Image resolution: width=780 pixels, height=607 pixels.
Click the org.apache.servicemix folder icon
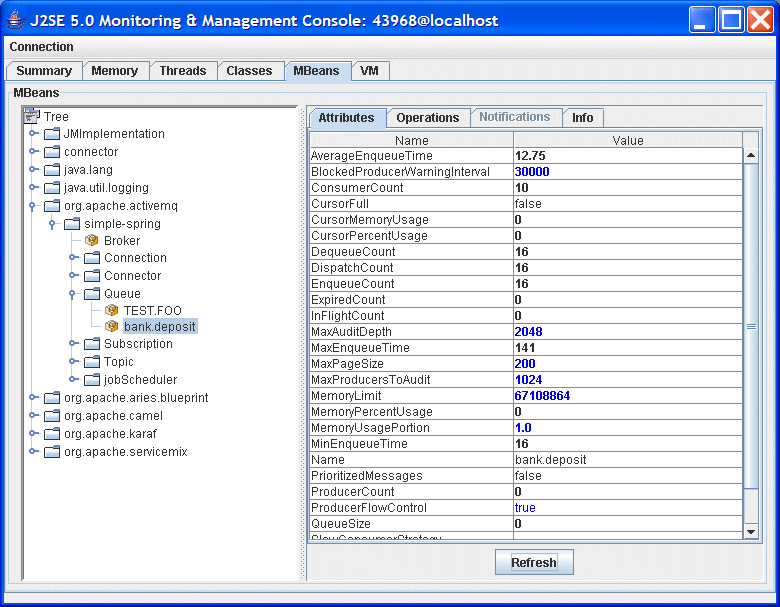click(x=52, y=452)
